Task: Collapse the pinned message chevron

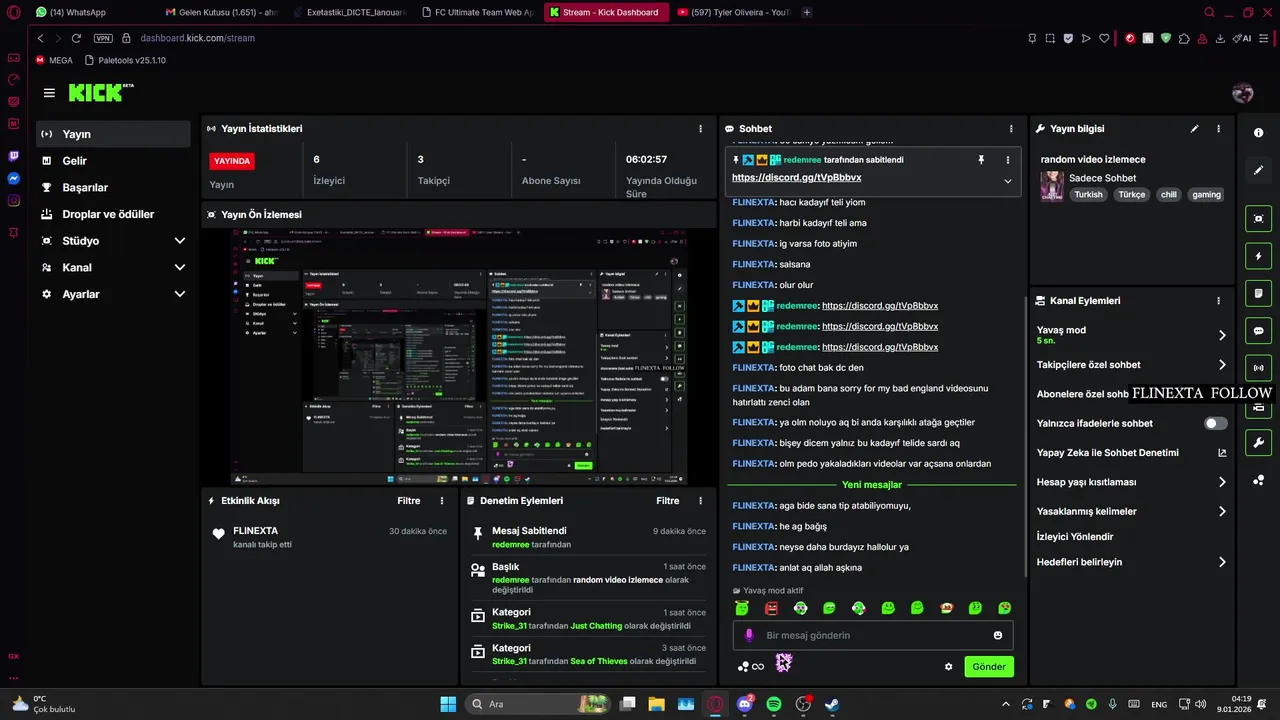Action: pyautogui.click(x=1008, y=181)
